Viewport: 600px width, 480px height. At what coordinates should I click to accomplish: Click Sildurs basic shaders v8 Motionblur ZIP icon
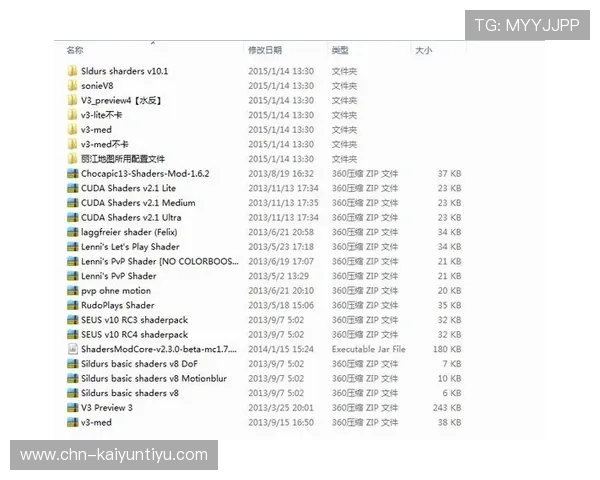click(x=73, y=378)
